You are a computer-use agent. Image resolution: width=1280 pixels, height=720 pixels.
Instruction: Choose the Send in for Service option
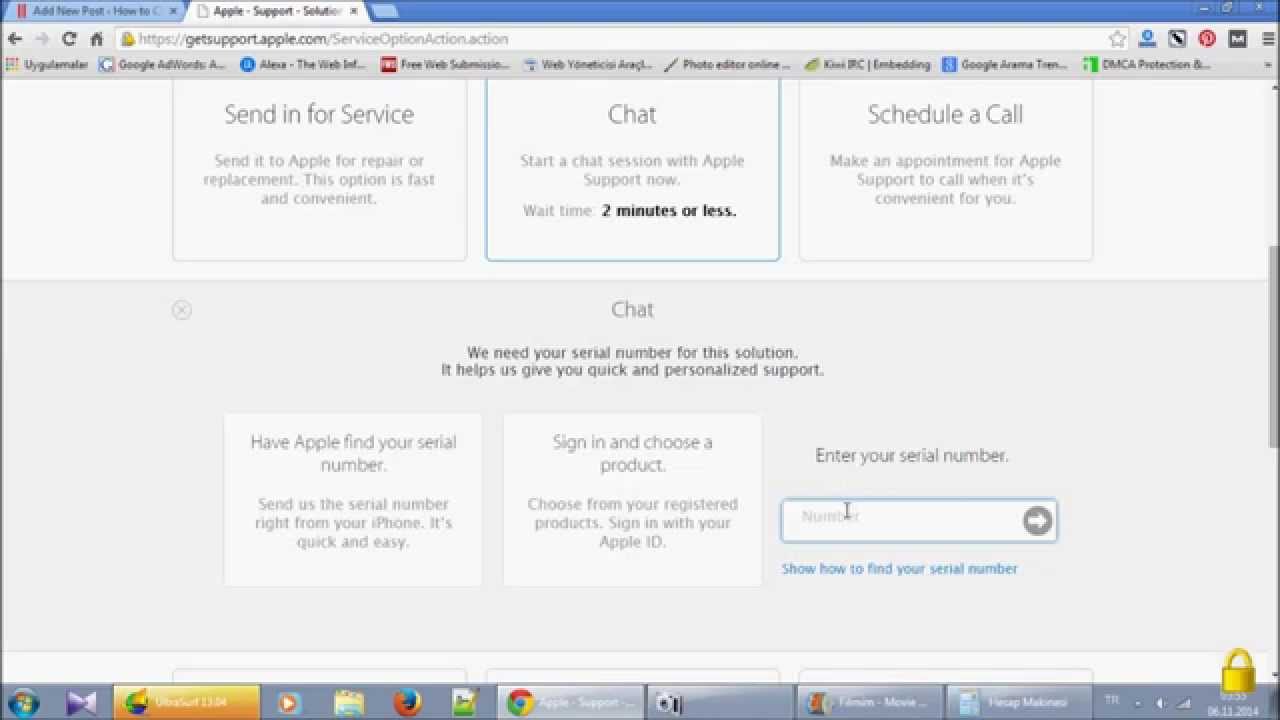pyautogui.click(x=320, y=170)
